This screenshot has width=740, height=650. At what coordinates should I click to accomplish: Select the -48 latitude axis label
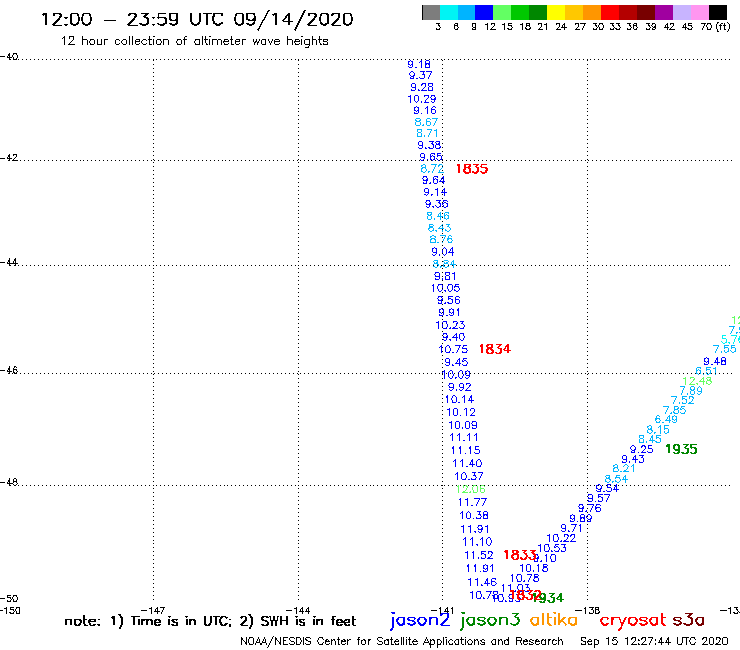click(x=9, y=482)
